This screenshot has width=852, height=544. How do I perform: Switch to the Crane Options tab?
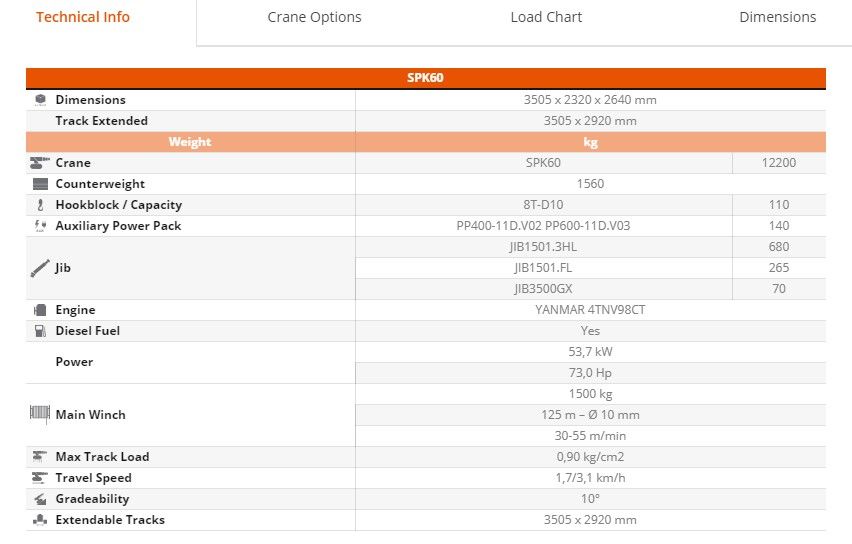coord(314,17)
